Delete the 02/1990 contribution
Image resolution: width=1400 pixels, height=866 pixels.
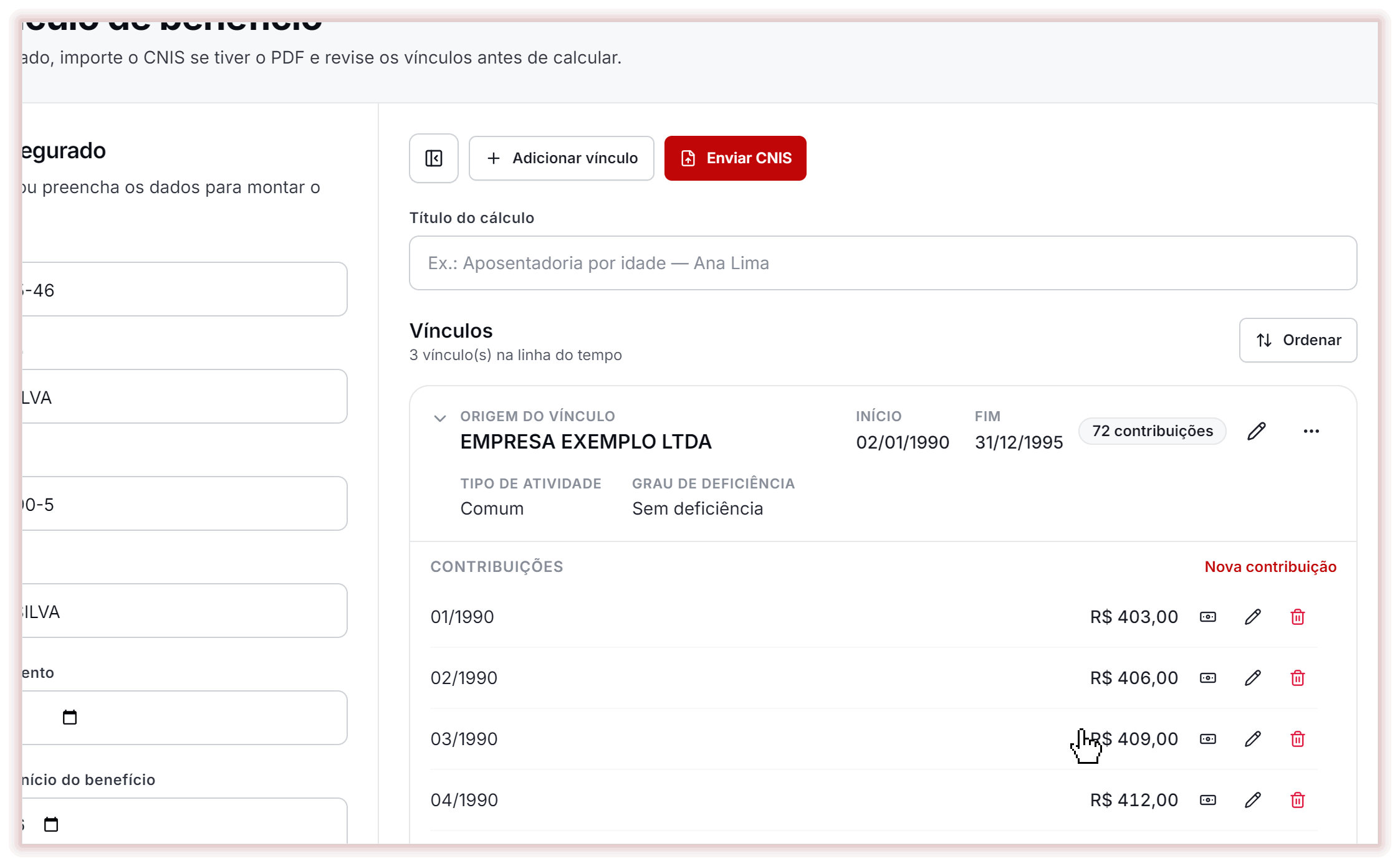tap(1298, 678)
